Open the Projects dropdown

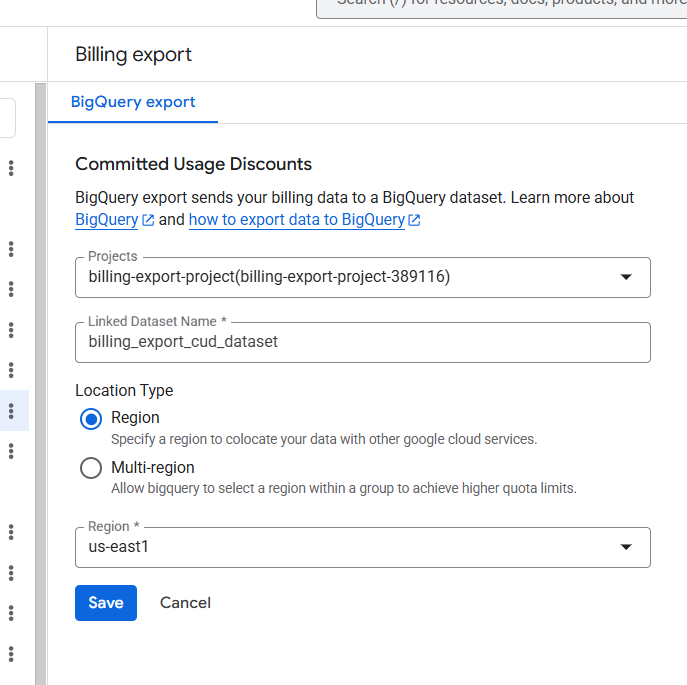tap(363, 277)
